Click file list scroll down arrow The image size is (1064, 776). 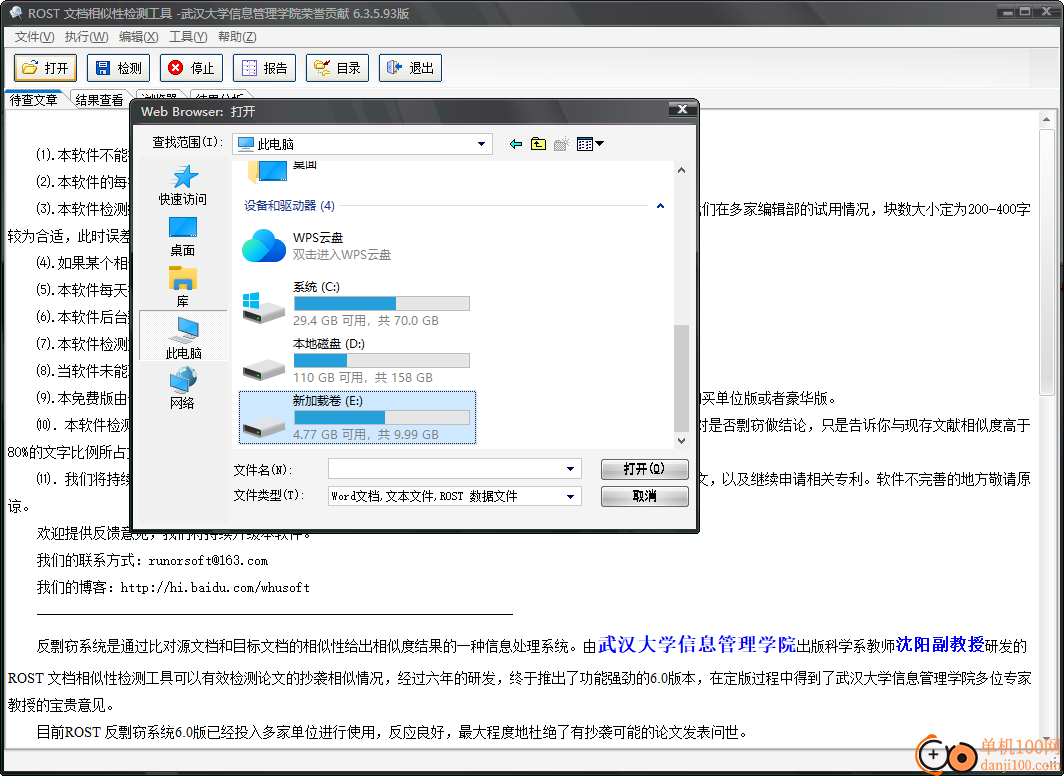(681, 441)
